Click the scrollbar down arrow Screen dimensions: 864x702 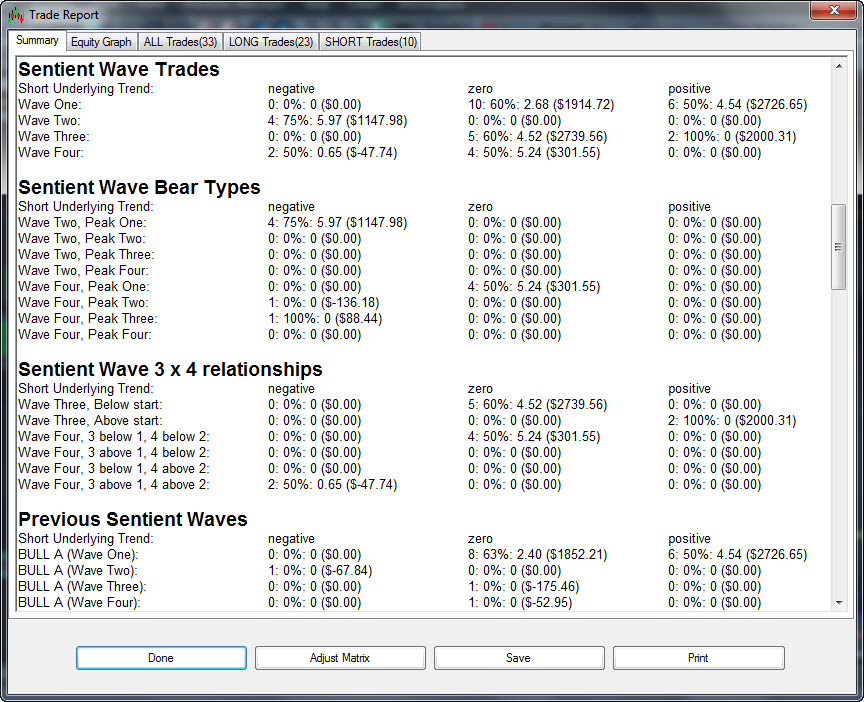click(x=839, y=602)
